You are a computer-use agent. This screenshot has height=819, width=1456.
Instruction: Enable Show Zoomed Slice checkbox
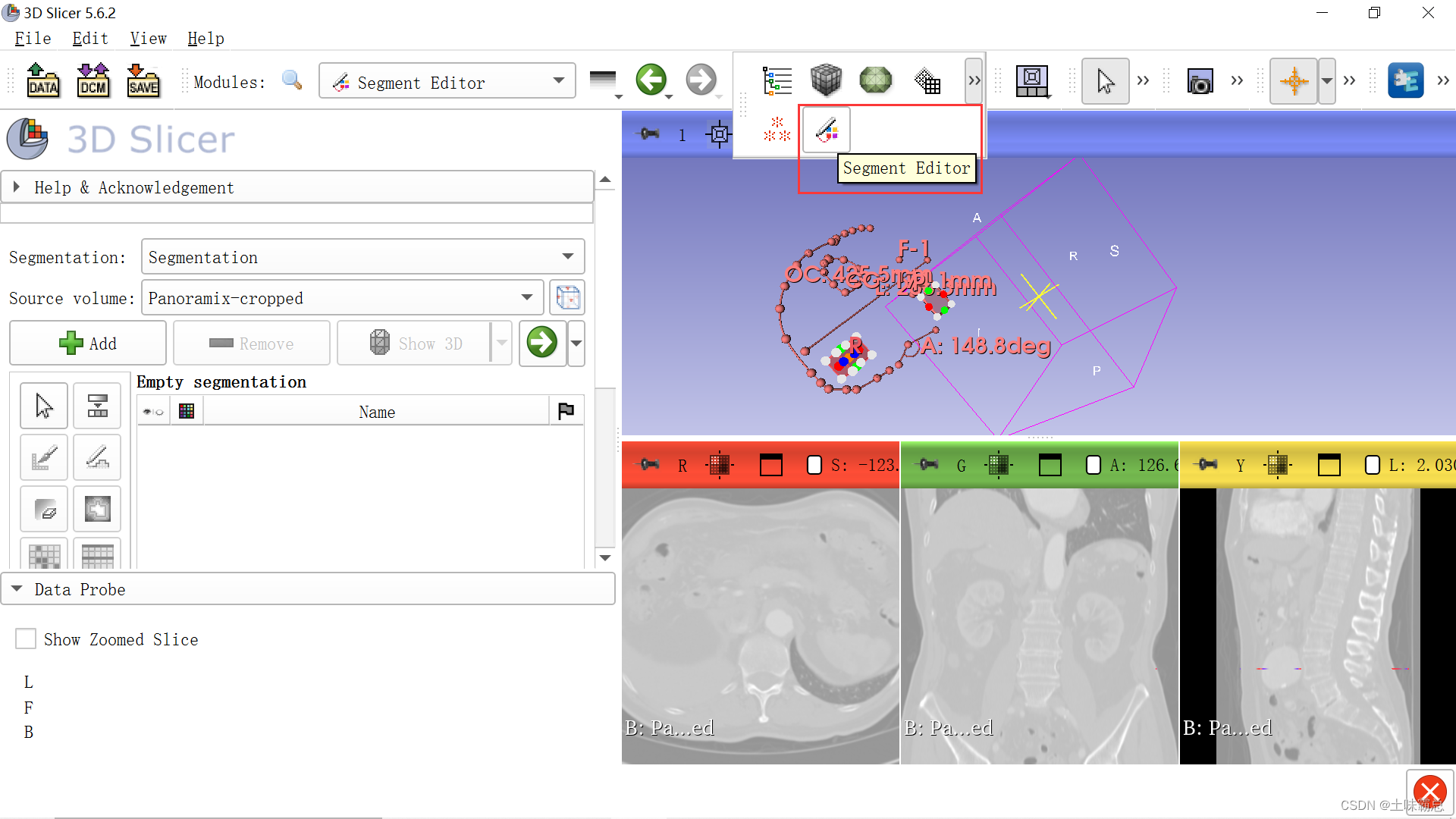point(26,639)
